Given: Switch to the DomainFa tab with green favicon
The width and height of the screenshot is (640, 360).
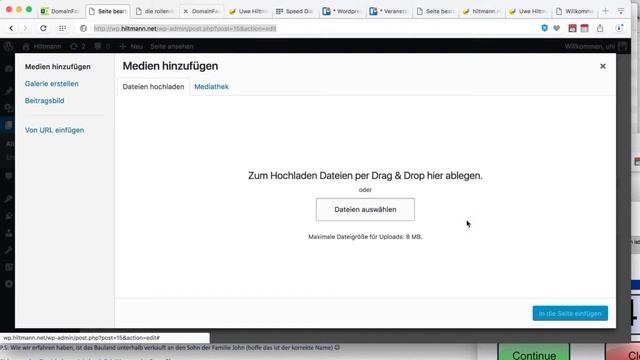Looking at the screenshot, I should pos(60,11).
